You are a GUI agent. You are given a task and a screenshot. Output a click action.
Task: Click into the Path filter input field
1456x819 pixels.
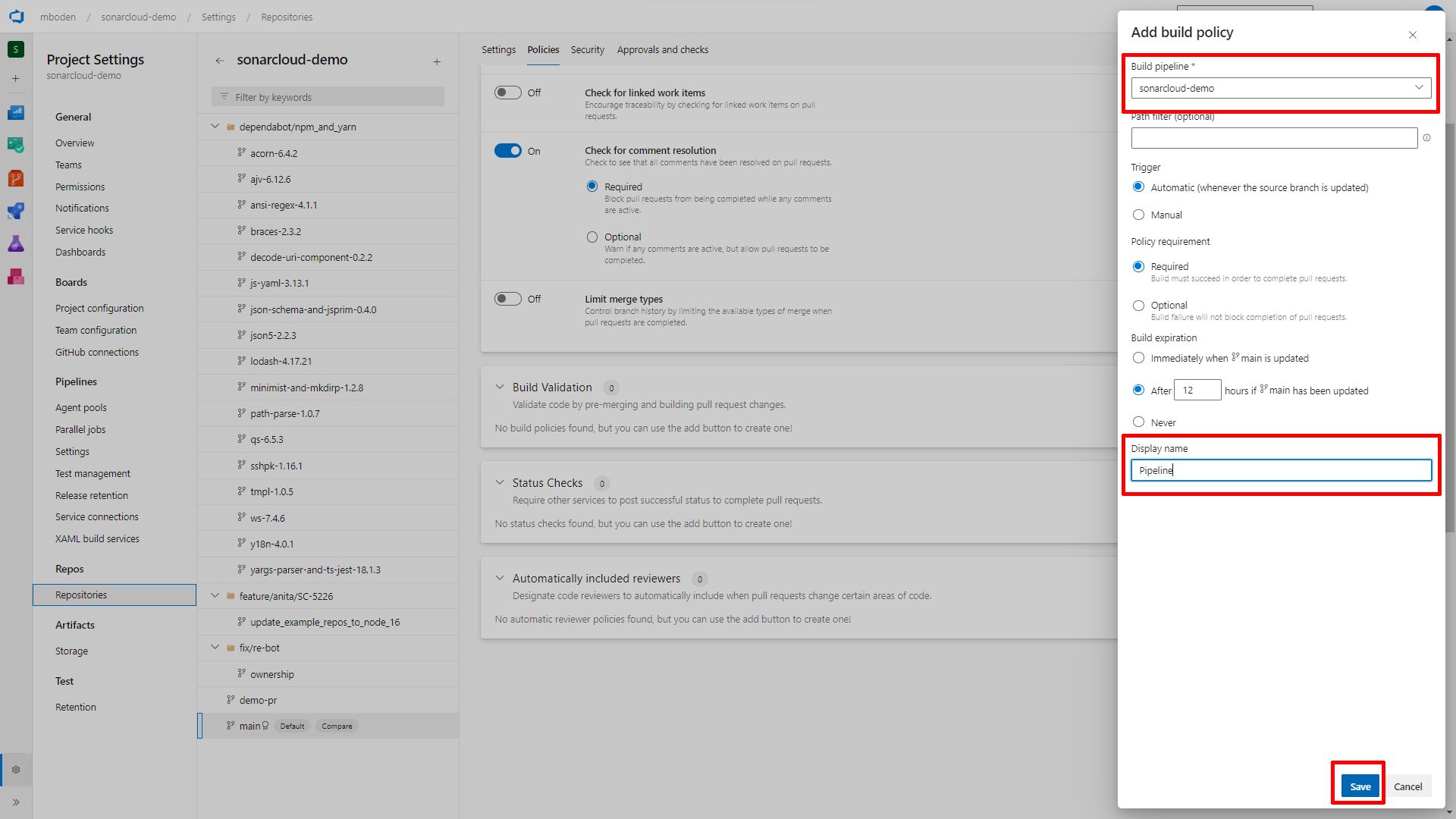click(1273, 138)
